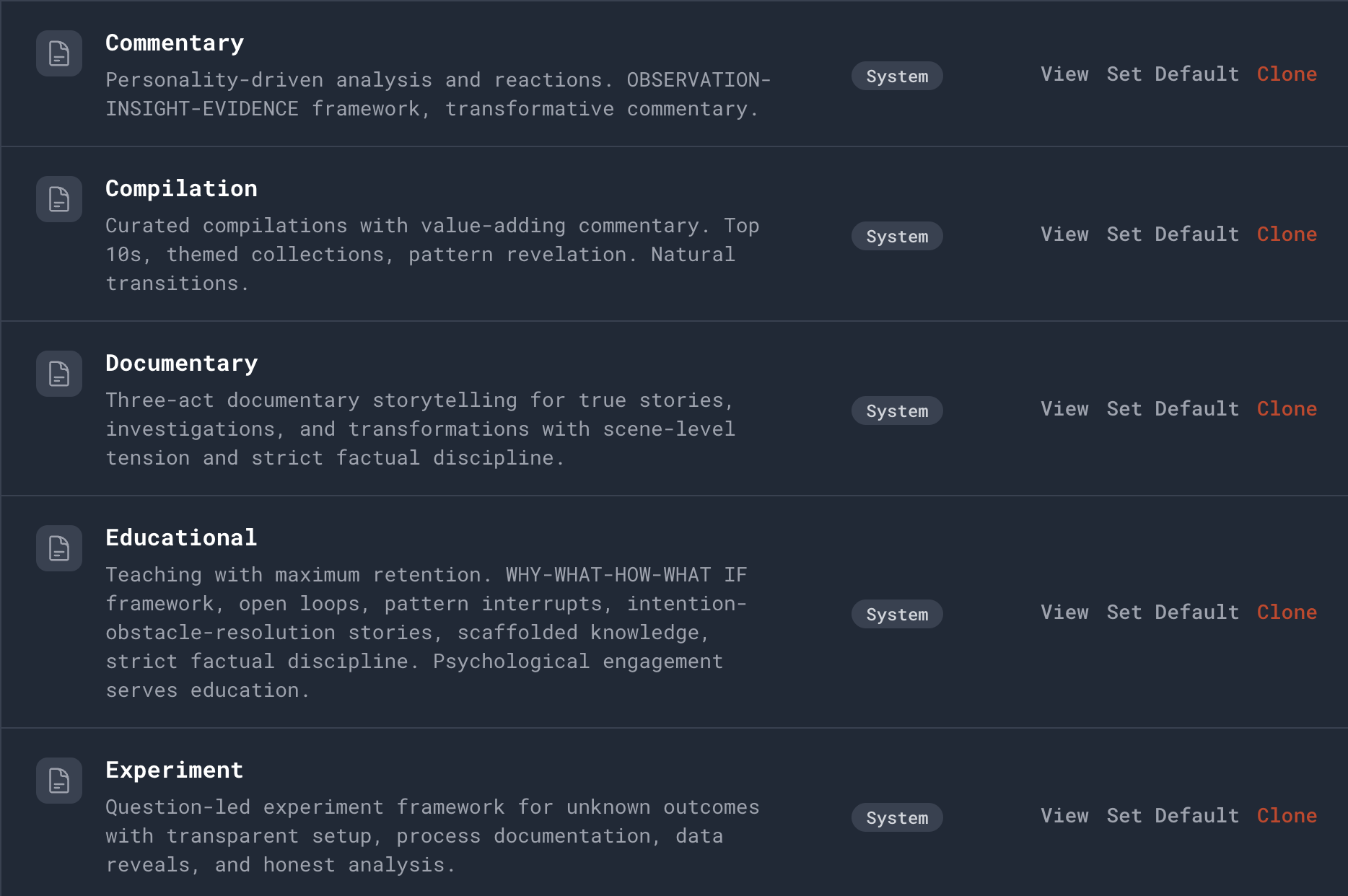
Task: Set Compilation as the default template
Action: click(x=1173, y=234)
